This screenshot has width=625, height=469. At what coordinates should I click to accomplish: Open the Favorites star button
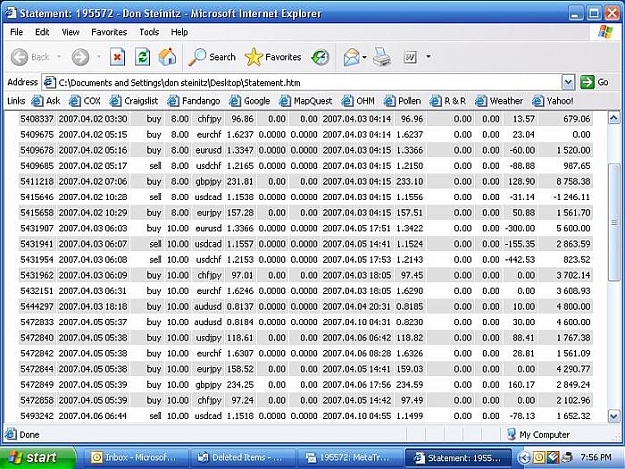point(273,57)
